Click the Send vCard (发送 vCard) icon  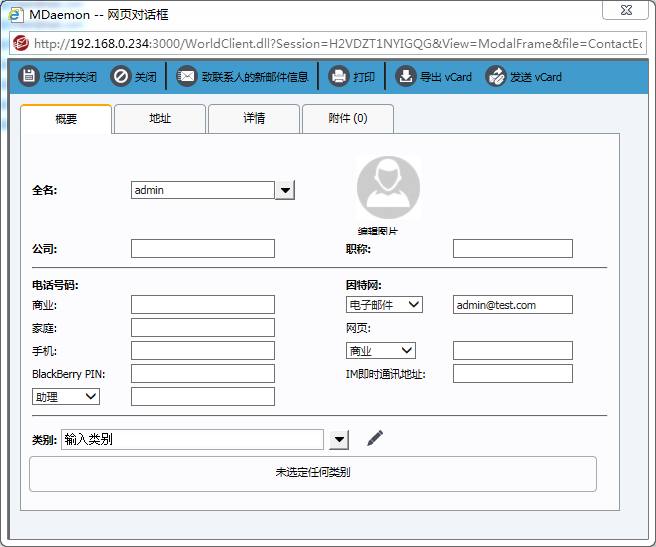(x=496, y=77)
